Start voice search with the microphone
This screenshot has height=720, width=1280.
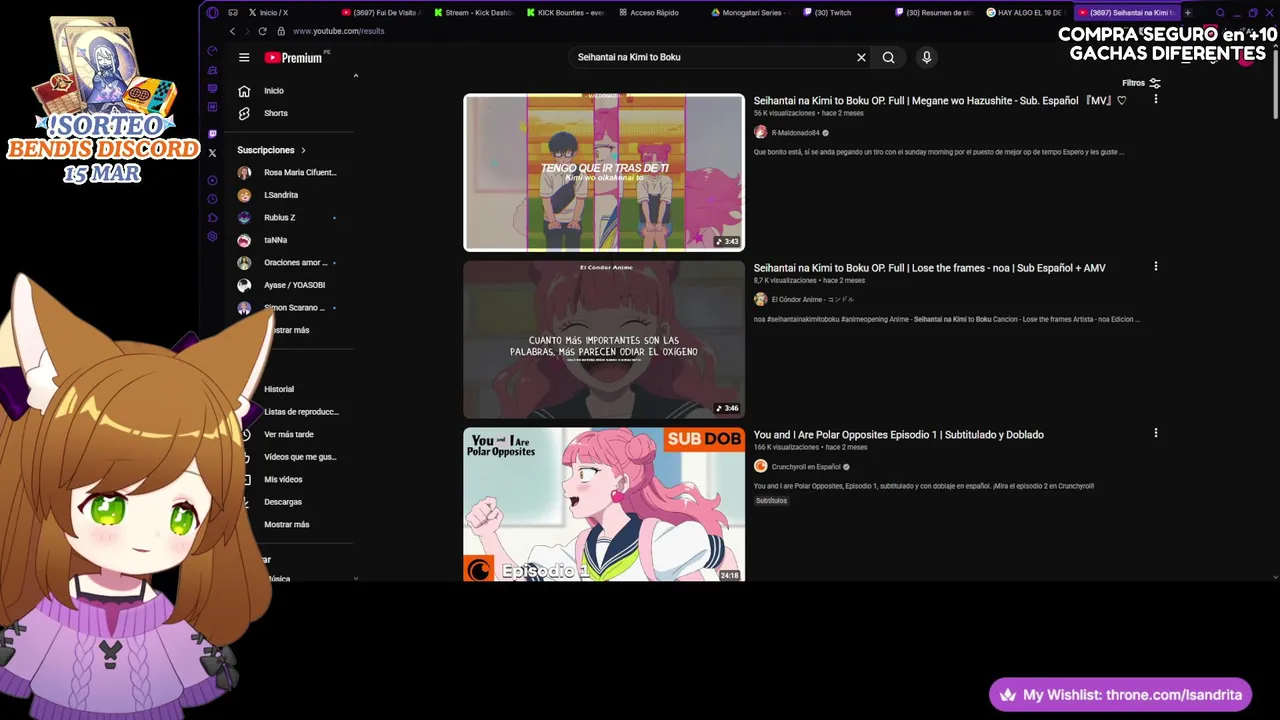(x=926, y=58)
